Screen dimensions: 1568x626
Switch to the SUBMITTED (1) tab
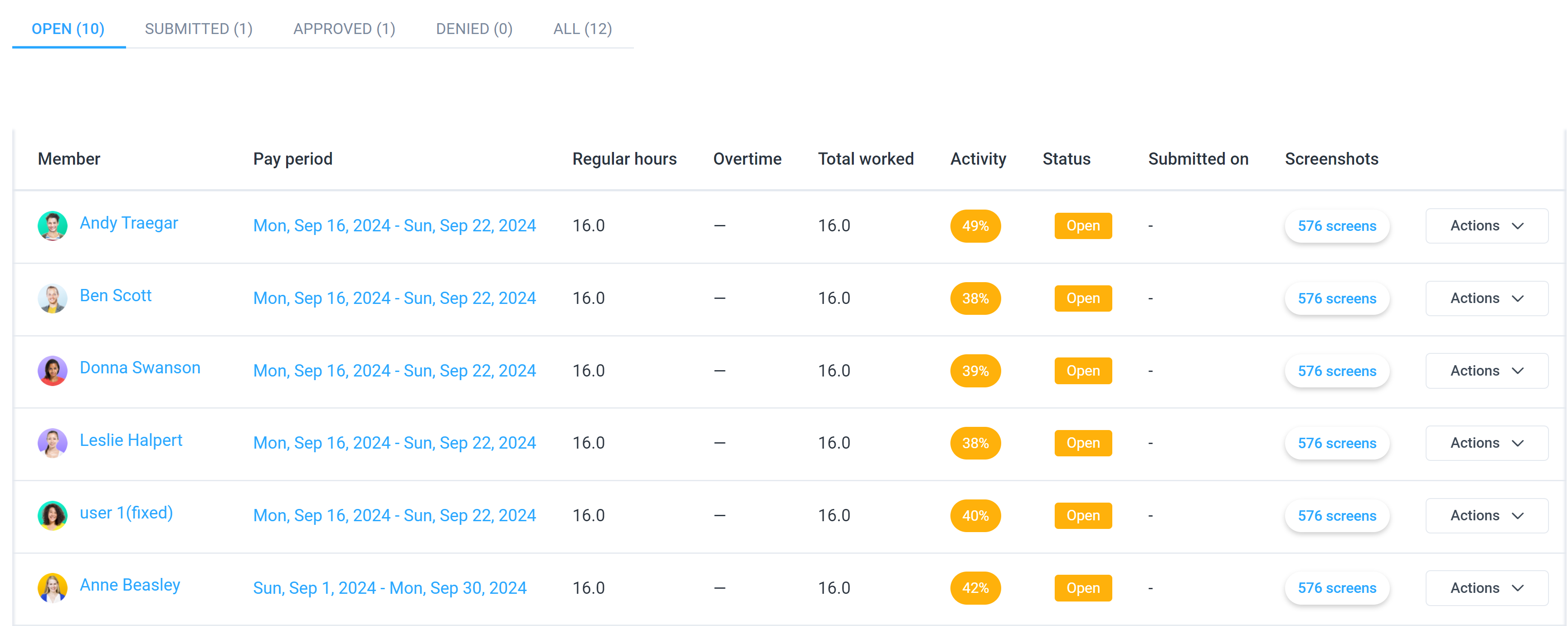(199, 29)
